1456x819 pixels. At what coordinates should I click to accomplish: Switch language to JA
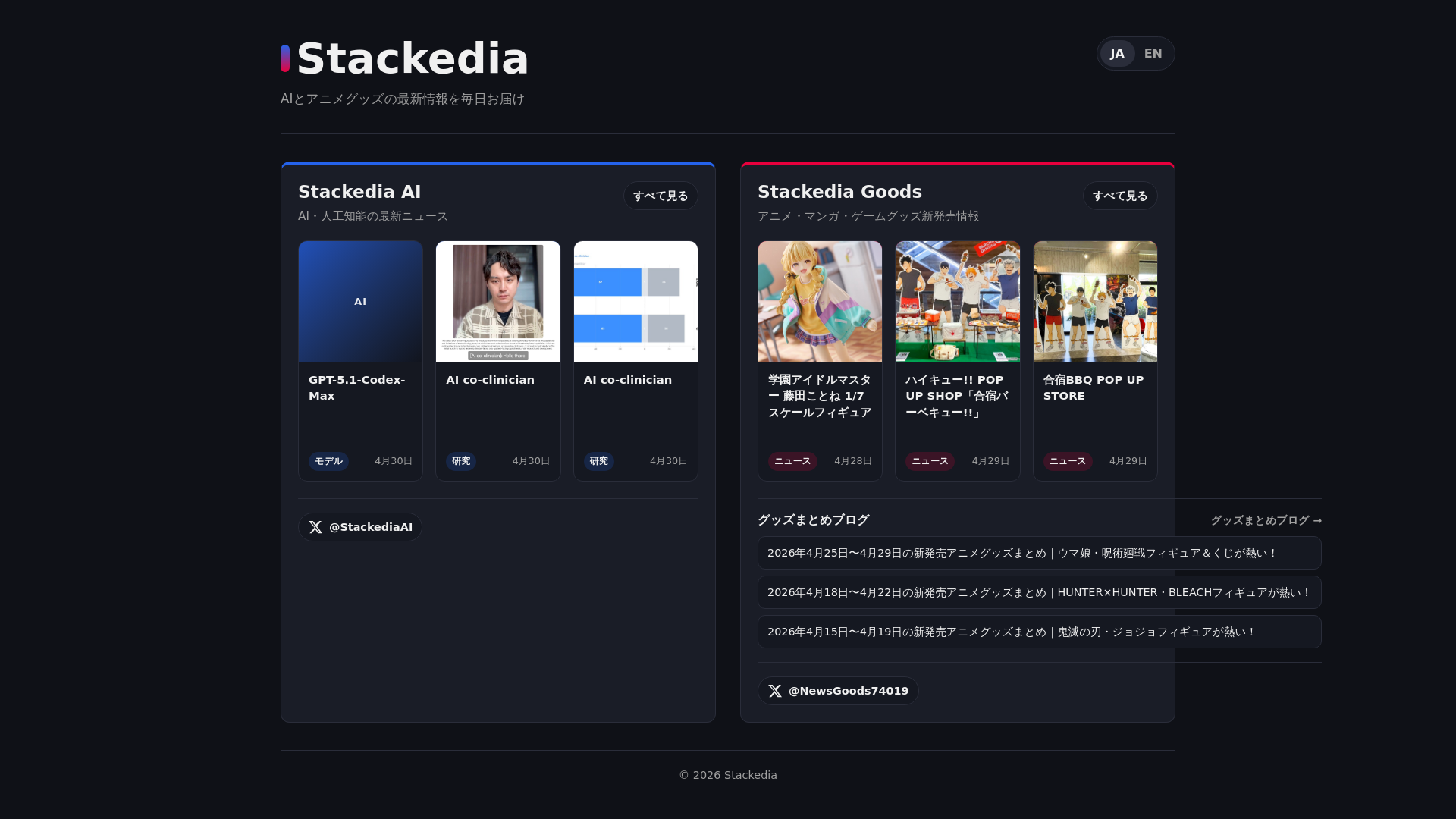coord(1117,54)
